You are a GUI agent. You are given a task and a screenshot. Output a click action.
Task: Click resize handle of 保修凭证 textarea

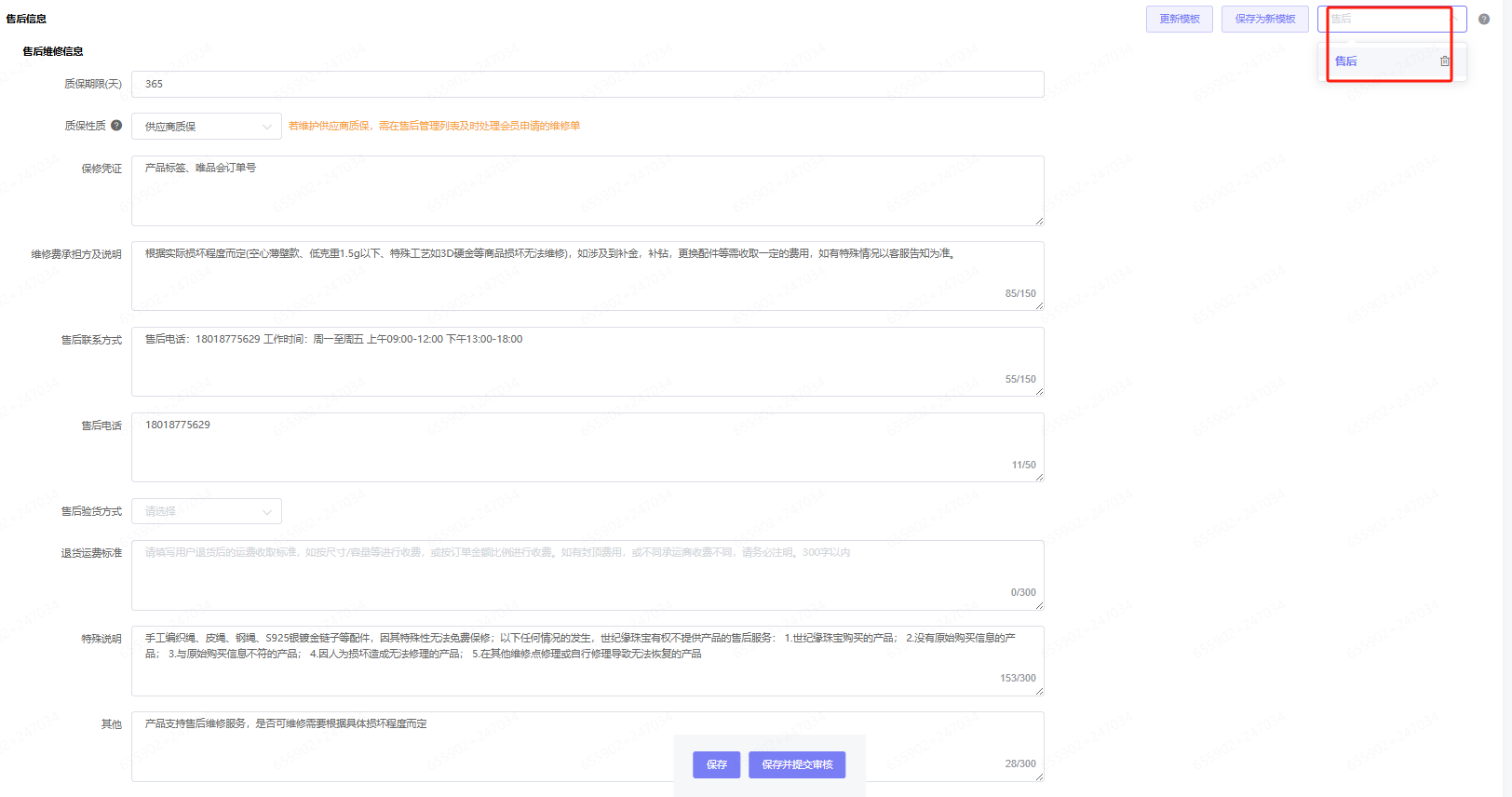tap(1039, 221)
